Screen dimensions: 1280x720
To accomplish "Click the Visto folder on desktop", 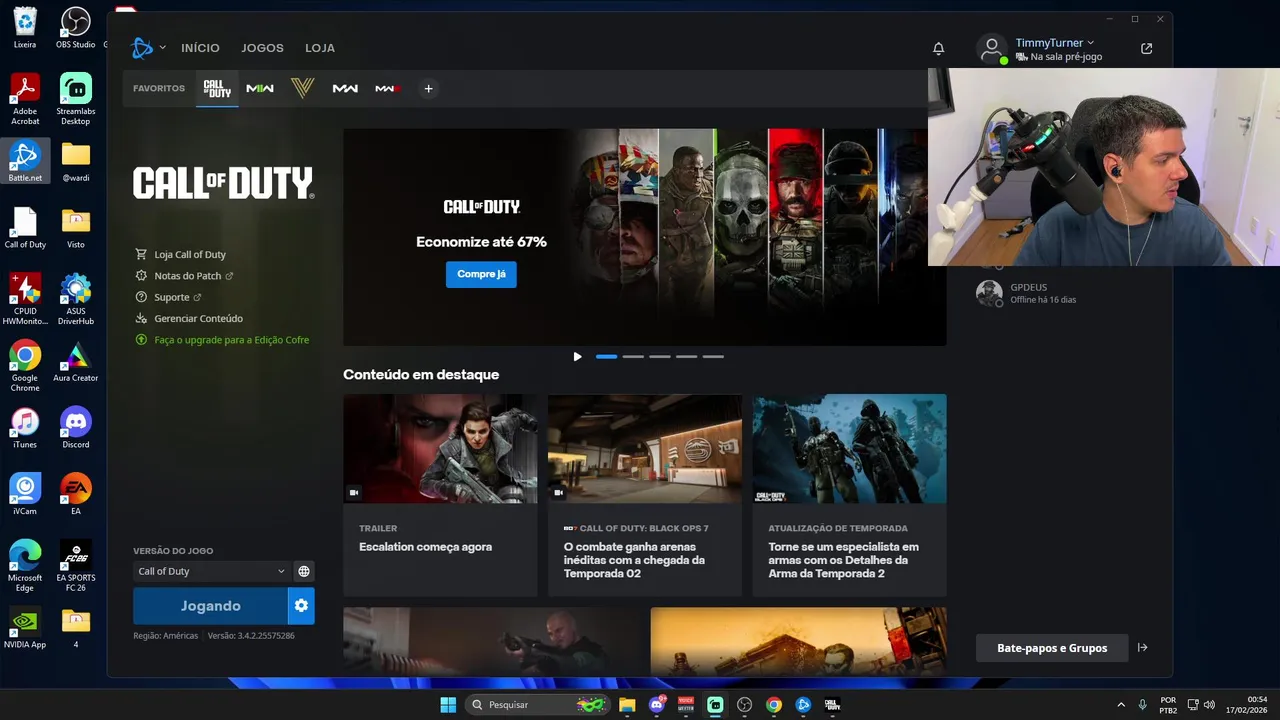I will (x=75, y=227).
